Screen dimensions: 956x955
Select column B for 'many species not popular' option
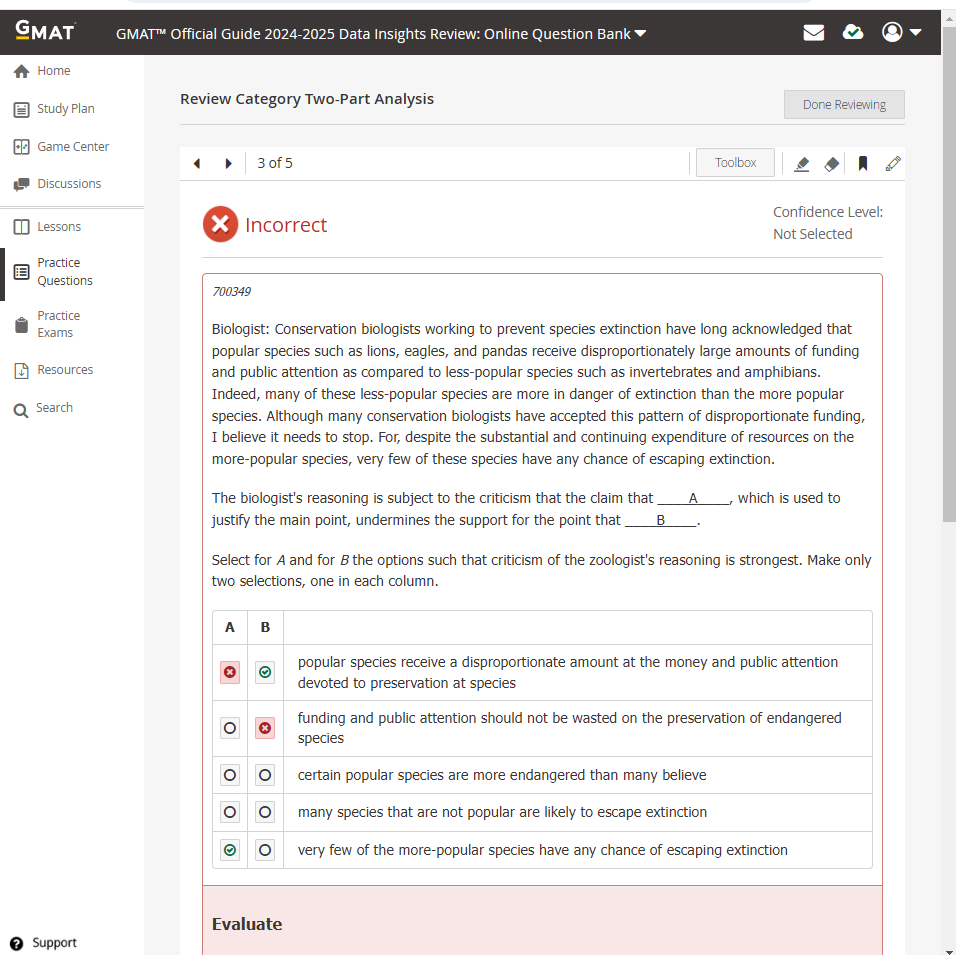coord(265,813)
